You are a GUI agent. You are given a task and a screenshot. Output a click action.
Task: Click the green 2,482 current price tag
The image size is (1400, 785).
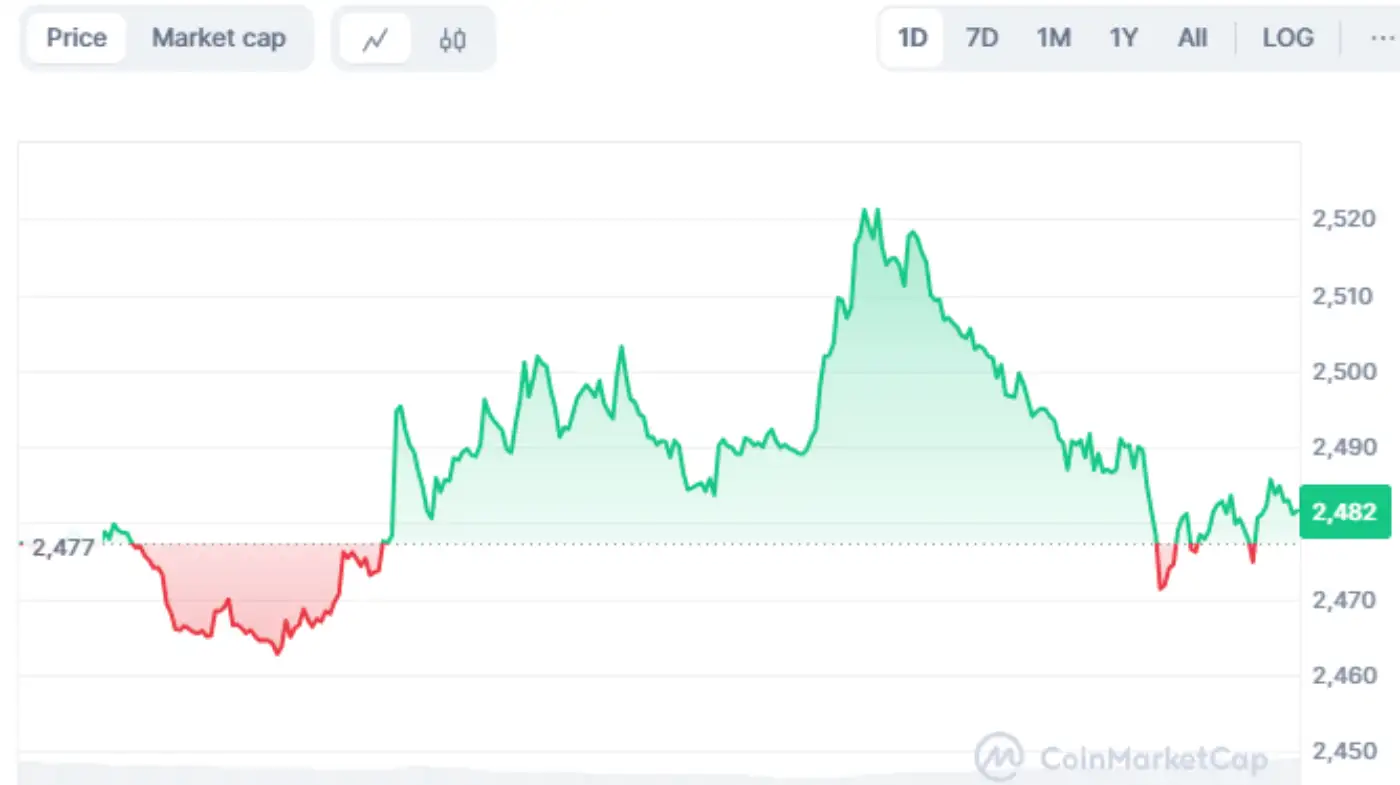pyautogui.click(x=1344, y=512)
